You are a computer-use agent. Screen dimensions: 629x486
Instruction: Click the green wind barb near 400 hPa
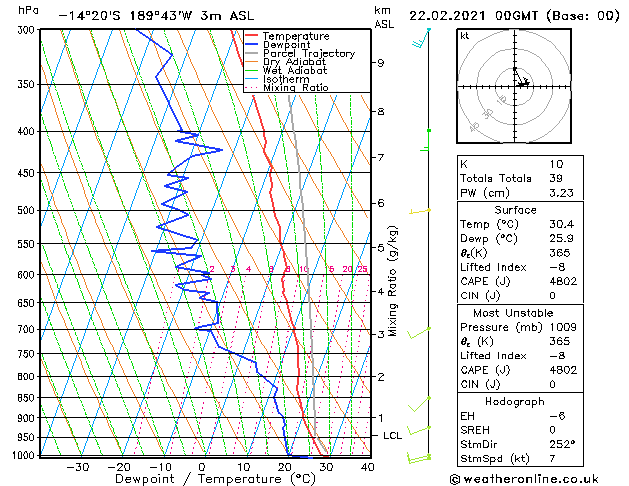click(426, 140)
